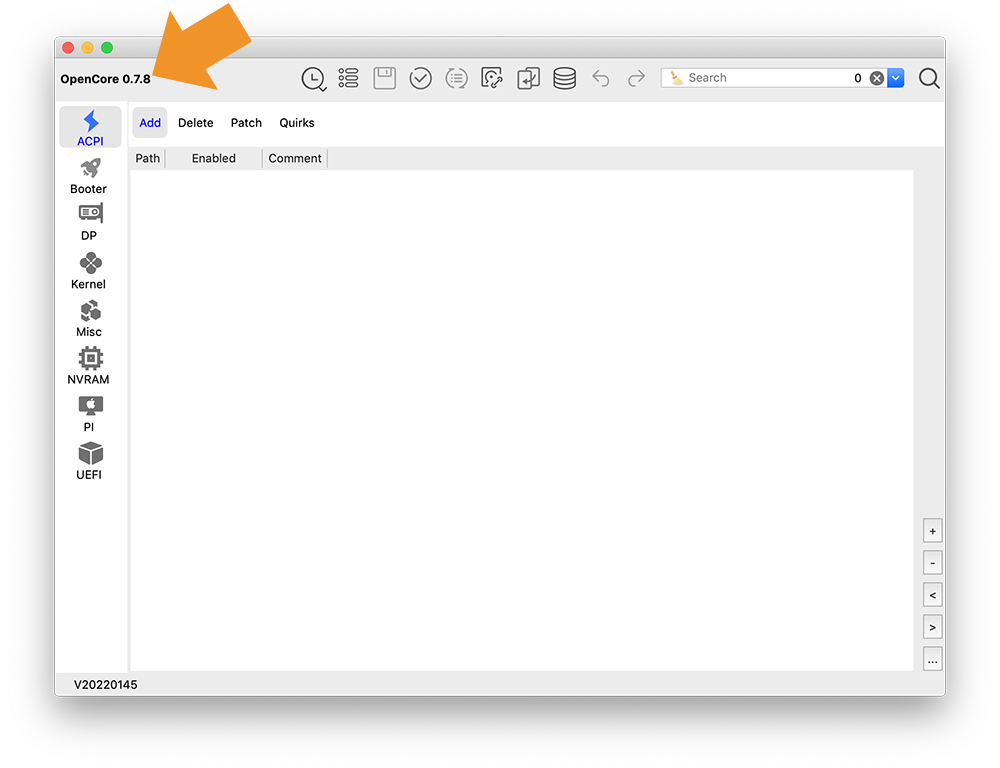Switch to the Patch tab
The height and width of the screenshot is (768, 1000).
click(246, 123)
